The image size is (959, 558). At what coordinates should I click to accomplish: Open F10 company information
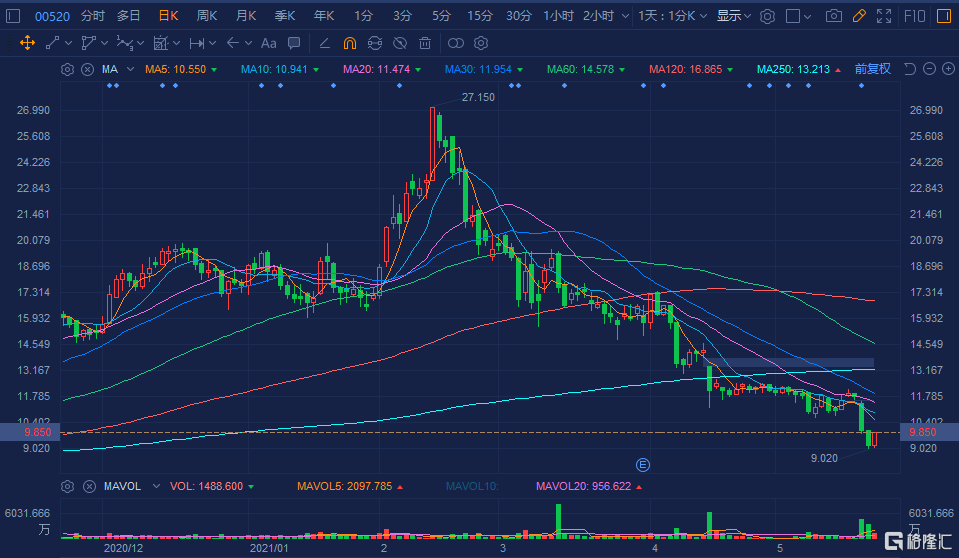[x=914, y=16]
